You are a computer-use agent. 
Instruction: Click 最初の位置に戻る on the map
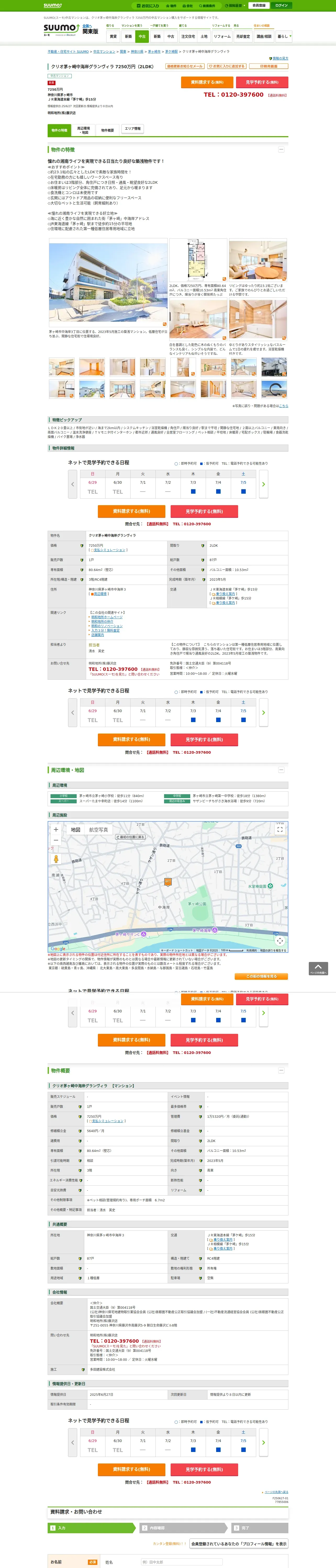point(131,838)
